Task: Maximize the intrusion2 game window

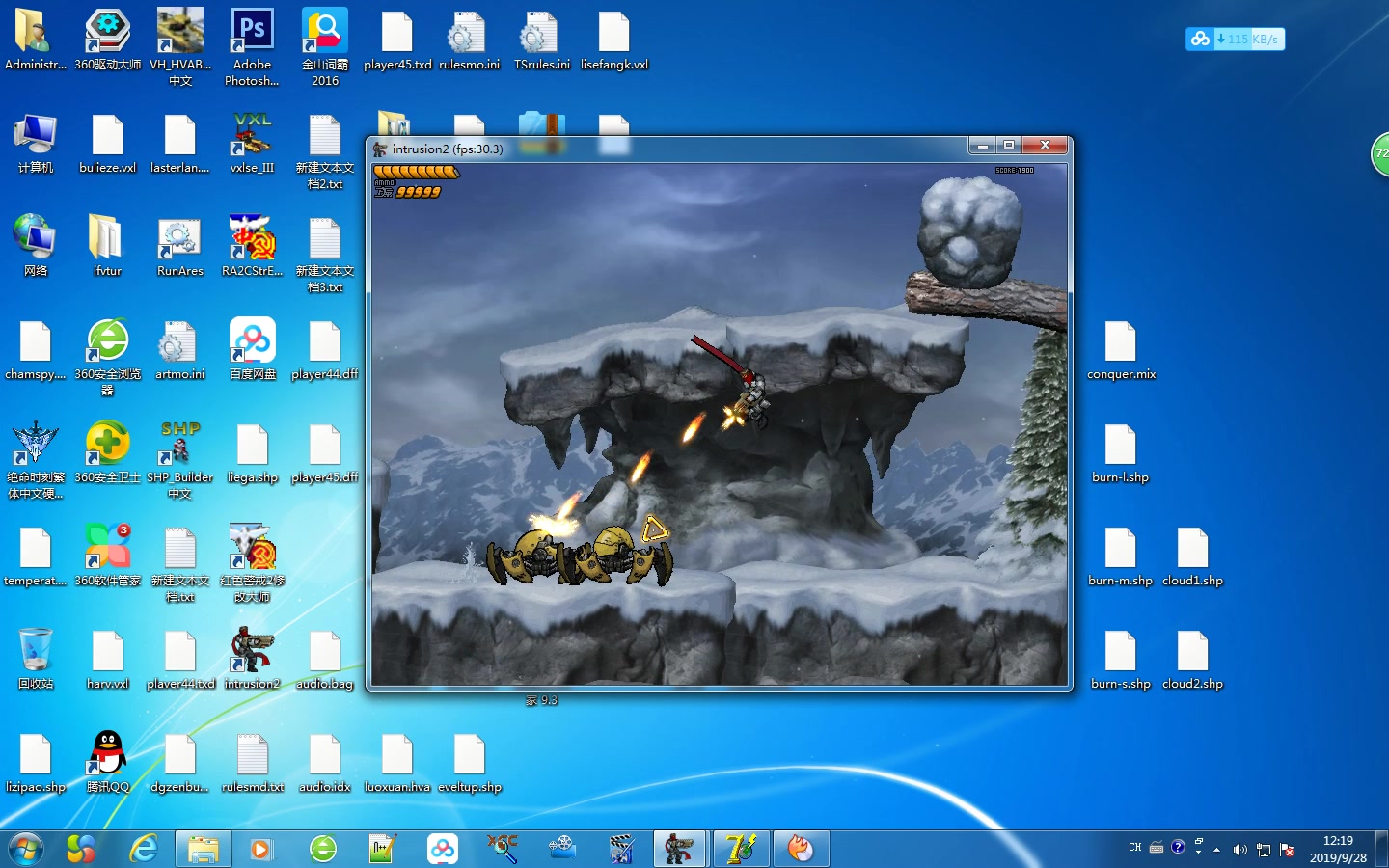Action: [1009, 146]
